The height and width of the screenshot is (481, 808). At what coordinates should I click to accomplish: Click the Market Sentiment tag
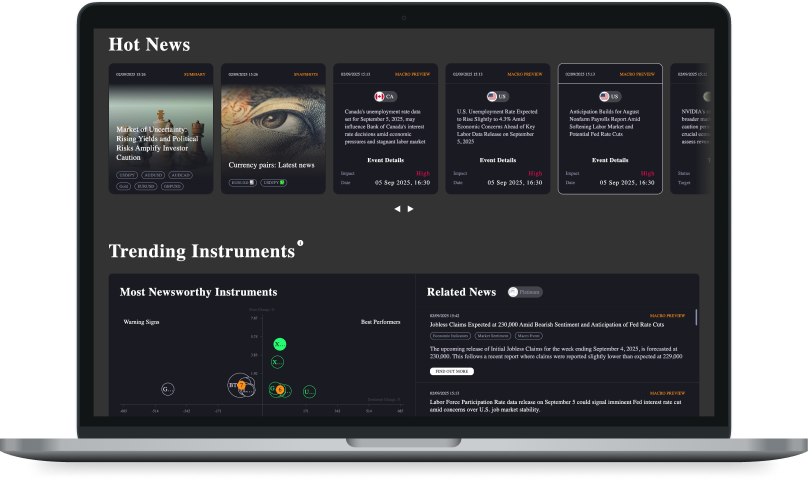pos(494,336)
